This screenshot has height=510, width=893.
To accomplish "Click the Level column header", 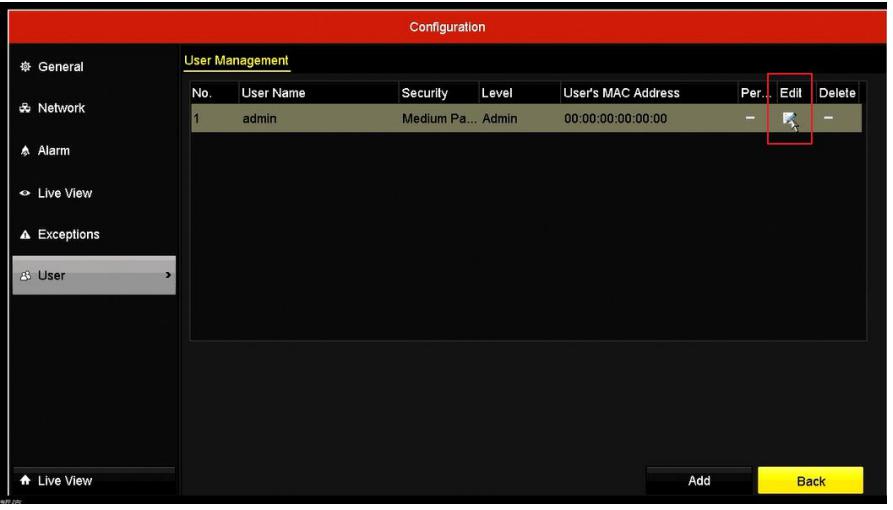I will coord(497,93).
